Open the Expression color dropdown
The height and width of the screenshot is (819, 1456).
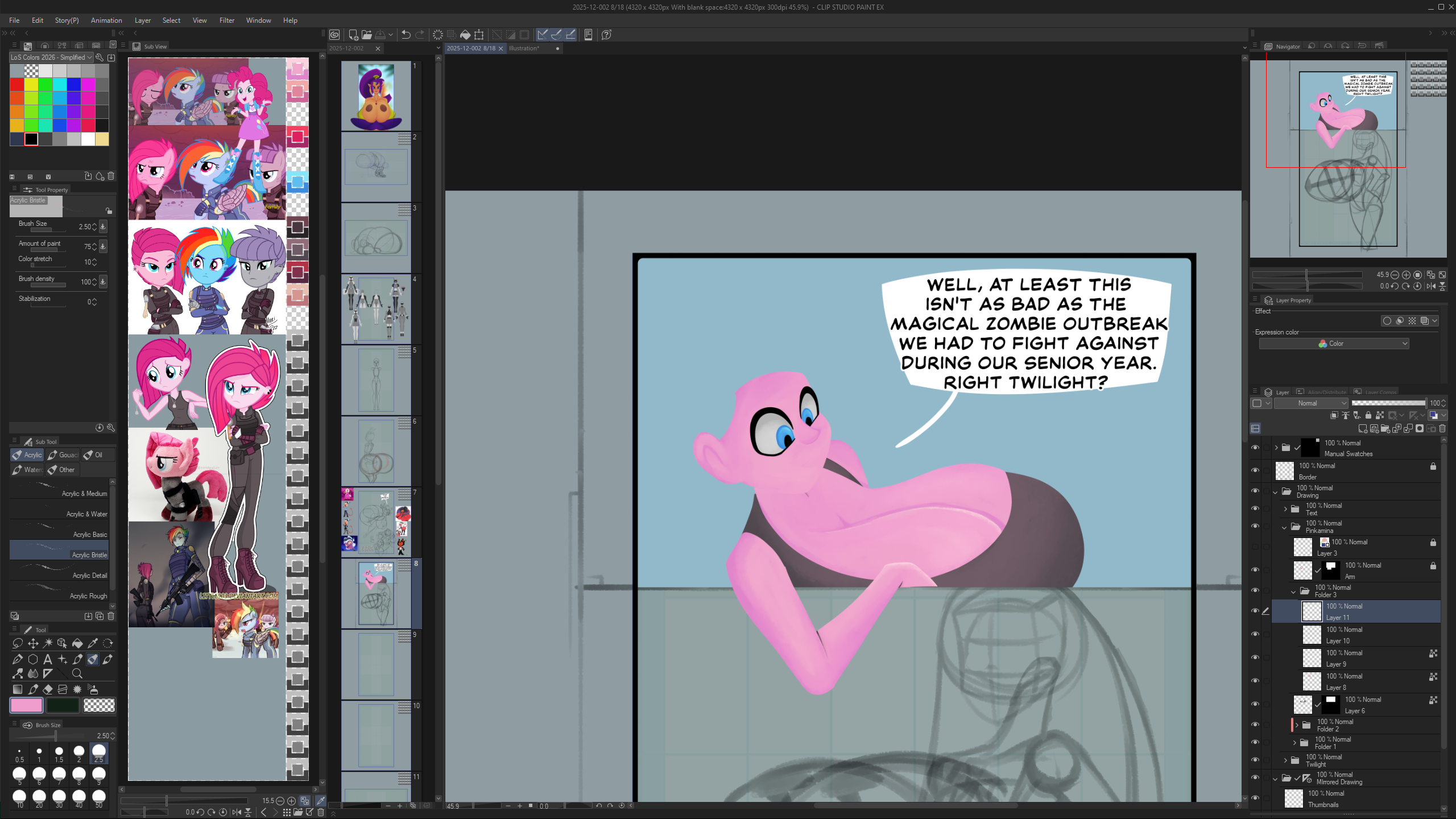(1334, 344)
